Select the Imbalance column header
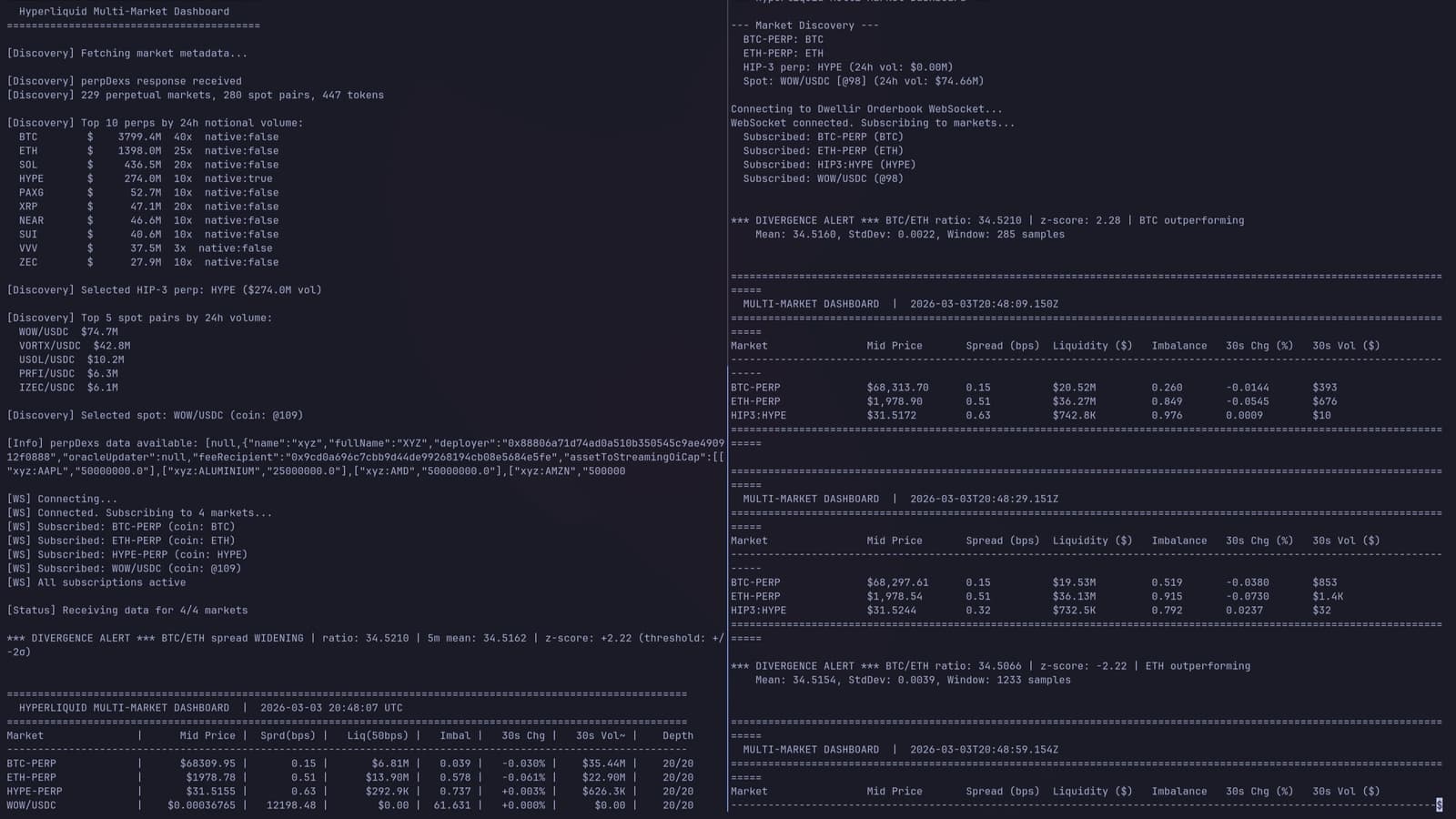1456x819 pixels. (1178, 345)
